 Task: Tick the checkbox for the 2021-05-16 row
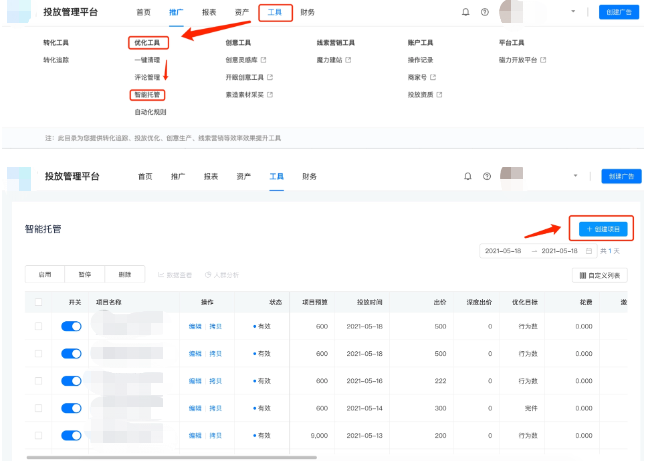[38, 381]
